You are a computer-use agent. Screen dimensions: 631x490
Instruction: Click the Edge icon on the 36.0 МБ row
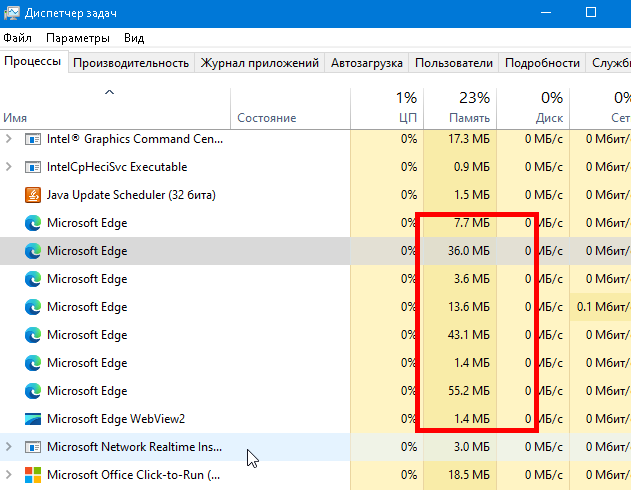32,251
